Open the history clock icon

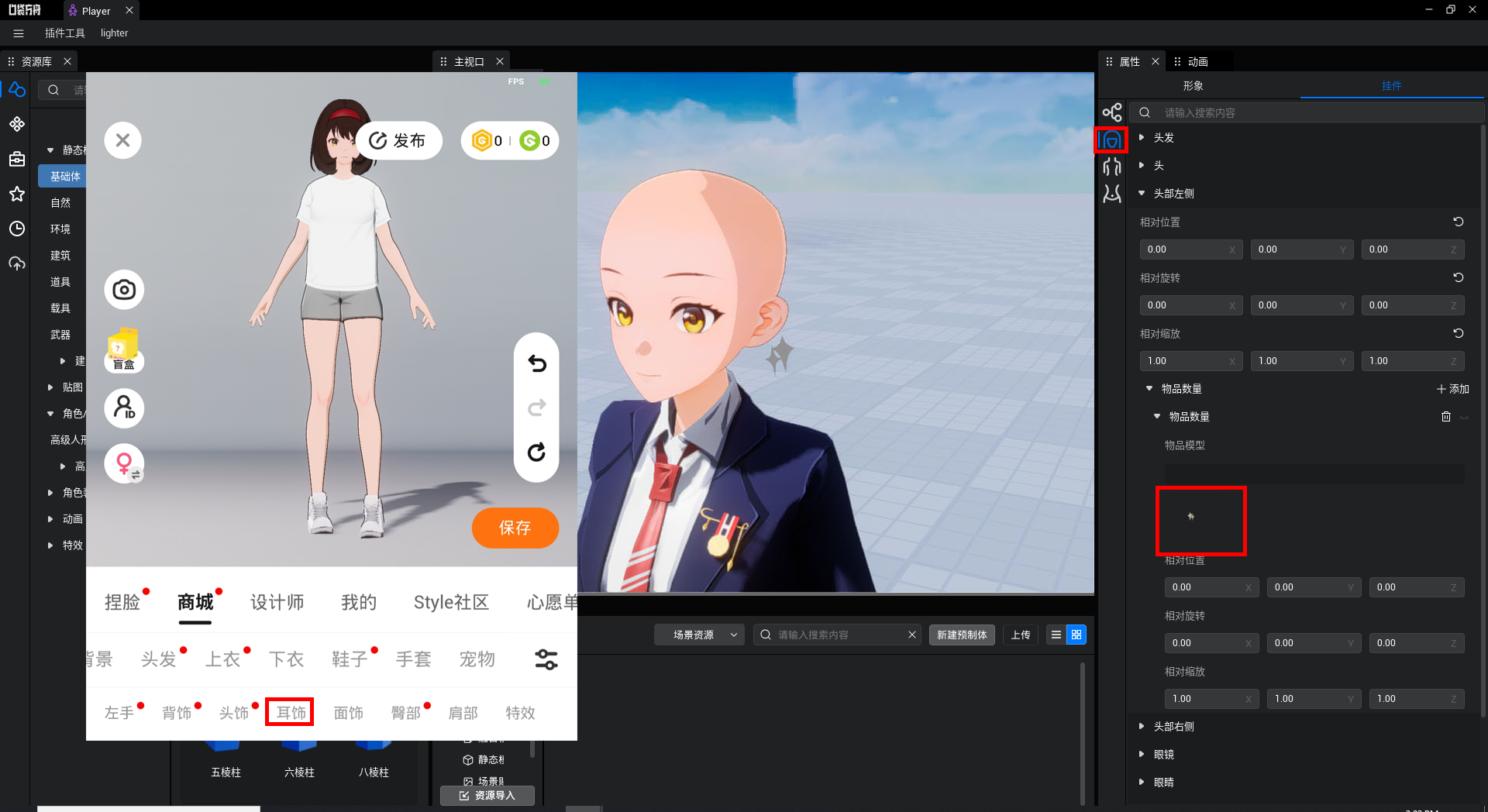17,229
